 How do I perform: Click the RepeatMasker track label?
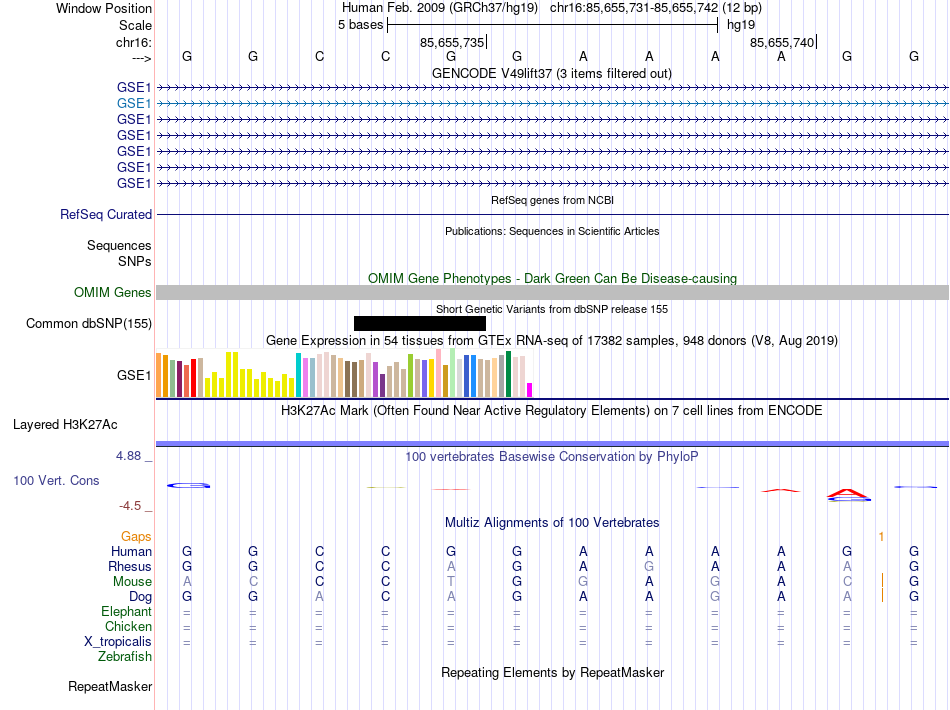[x=110, y=686]
